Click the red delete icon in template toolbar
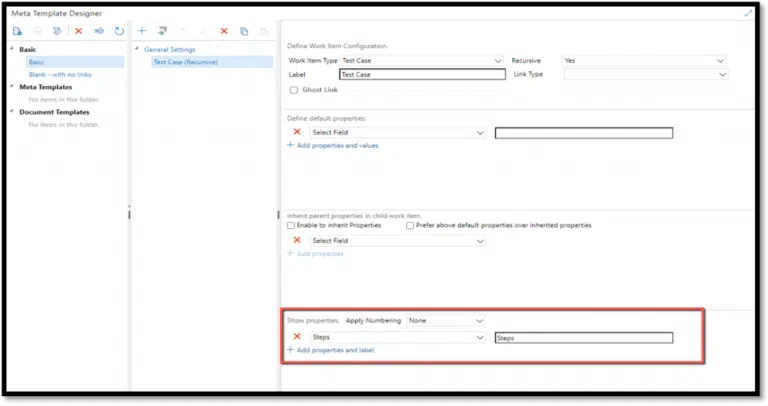Image resolution: width=768 pixels, height=406 pixels. coord(79,32)
